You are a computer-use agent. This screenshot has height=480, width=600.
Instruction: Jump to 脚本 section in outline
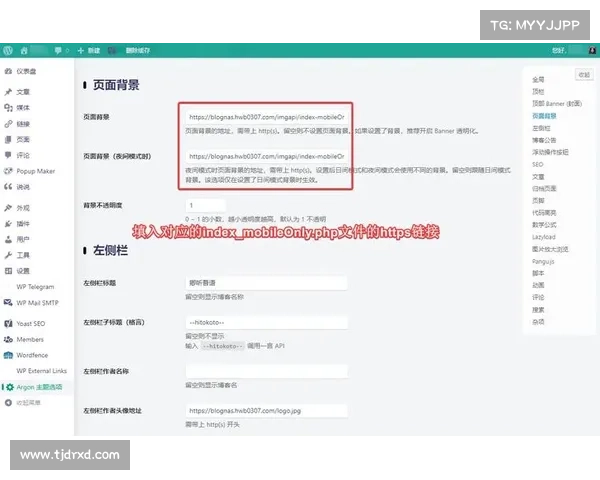[x=538, y=273]
